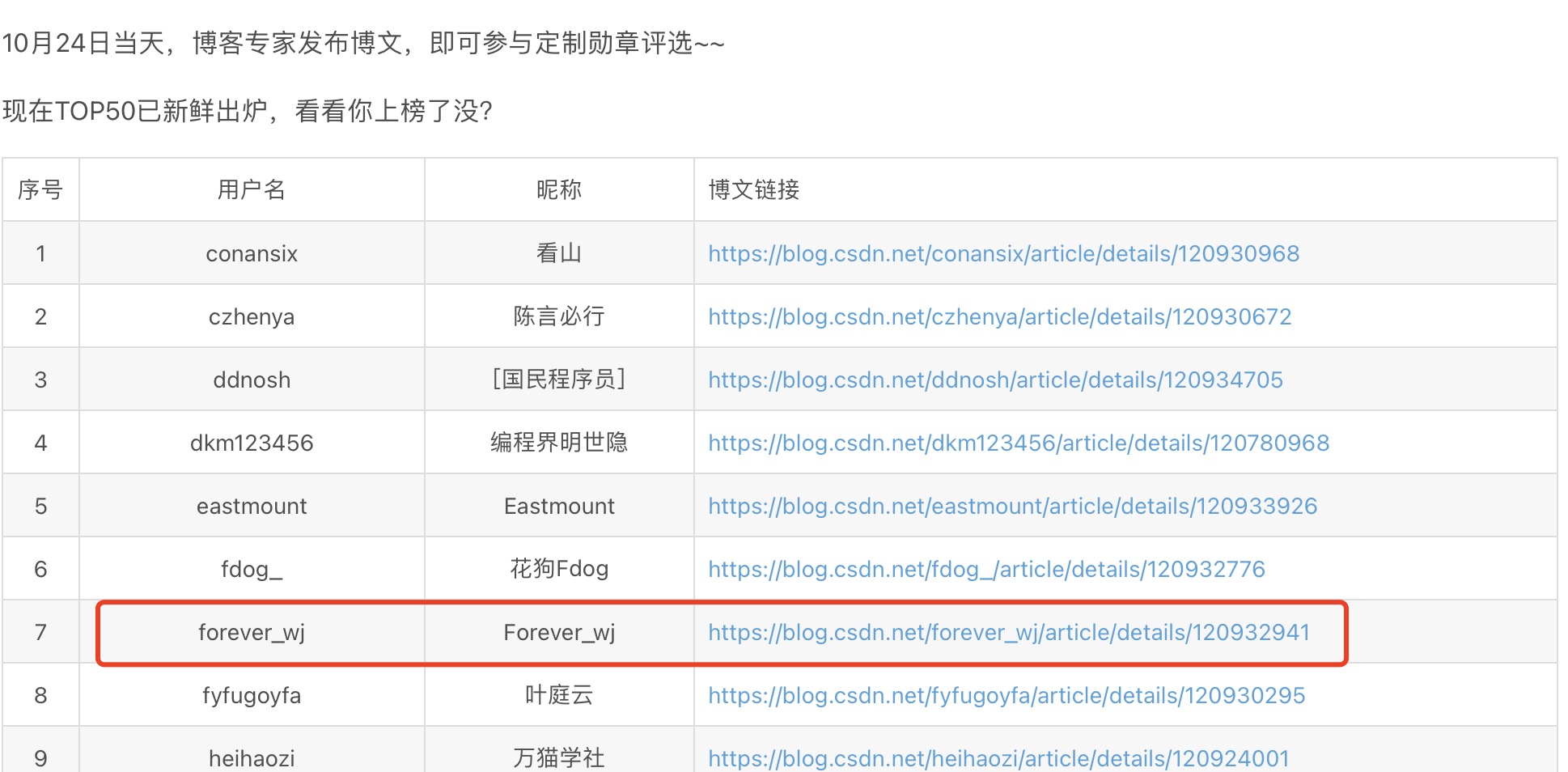1568x772 pixels.
Task: Click username cell forever_wj
Action: (252, 632)
